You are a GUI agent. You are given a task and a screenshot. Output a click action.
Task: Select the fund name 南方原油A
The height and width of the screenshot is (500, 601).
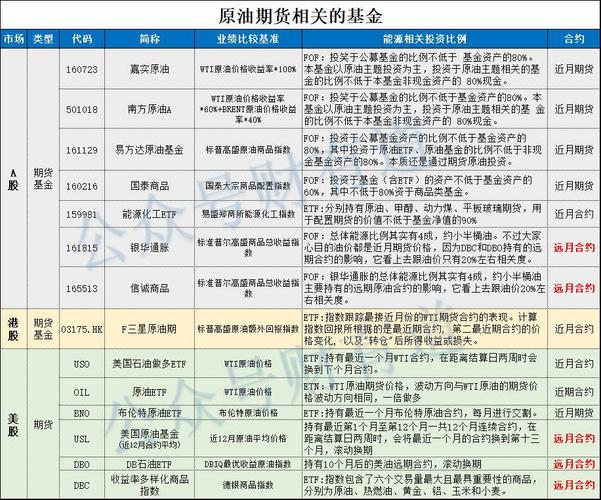pyautogui.click(x=149, y=109)
